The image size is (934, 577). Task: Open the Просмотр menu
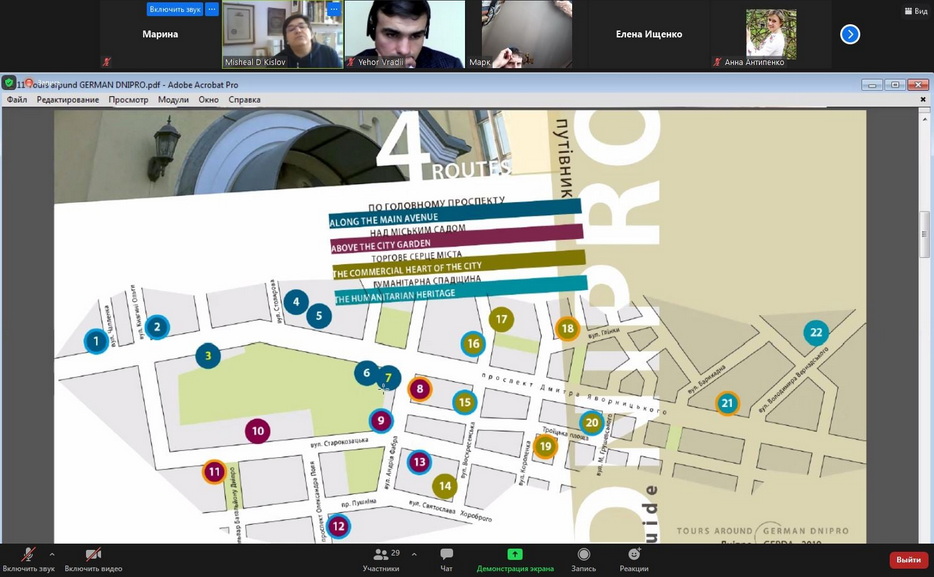[128, 99]
